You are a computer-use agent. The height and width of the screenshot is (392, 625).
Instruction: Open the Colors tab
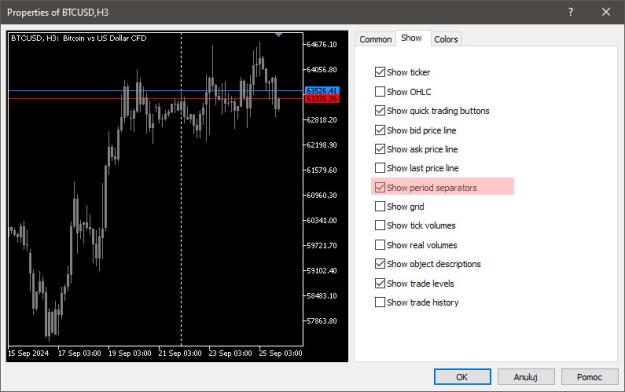[446, 39]
